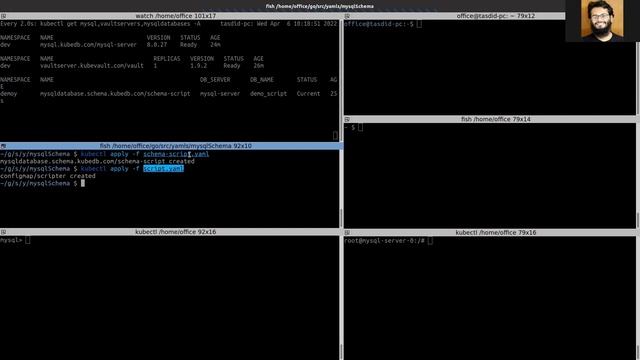The width and height of the screenshot is (640, 360).
Task: Click the DB_SERVER column header
Action: click(215, 80)
